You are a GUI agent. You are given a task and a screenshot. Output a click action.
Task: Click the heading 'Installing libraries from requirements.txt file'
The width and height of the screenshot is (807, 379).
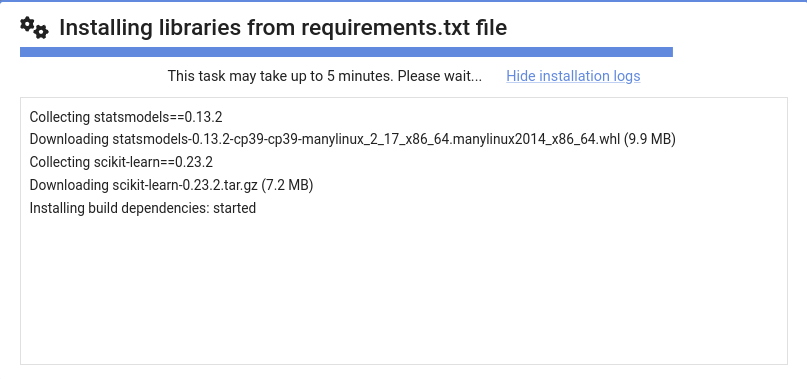coord(283,28)
